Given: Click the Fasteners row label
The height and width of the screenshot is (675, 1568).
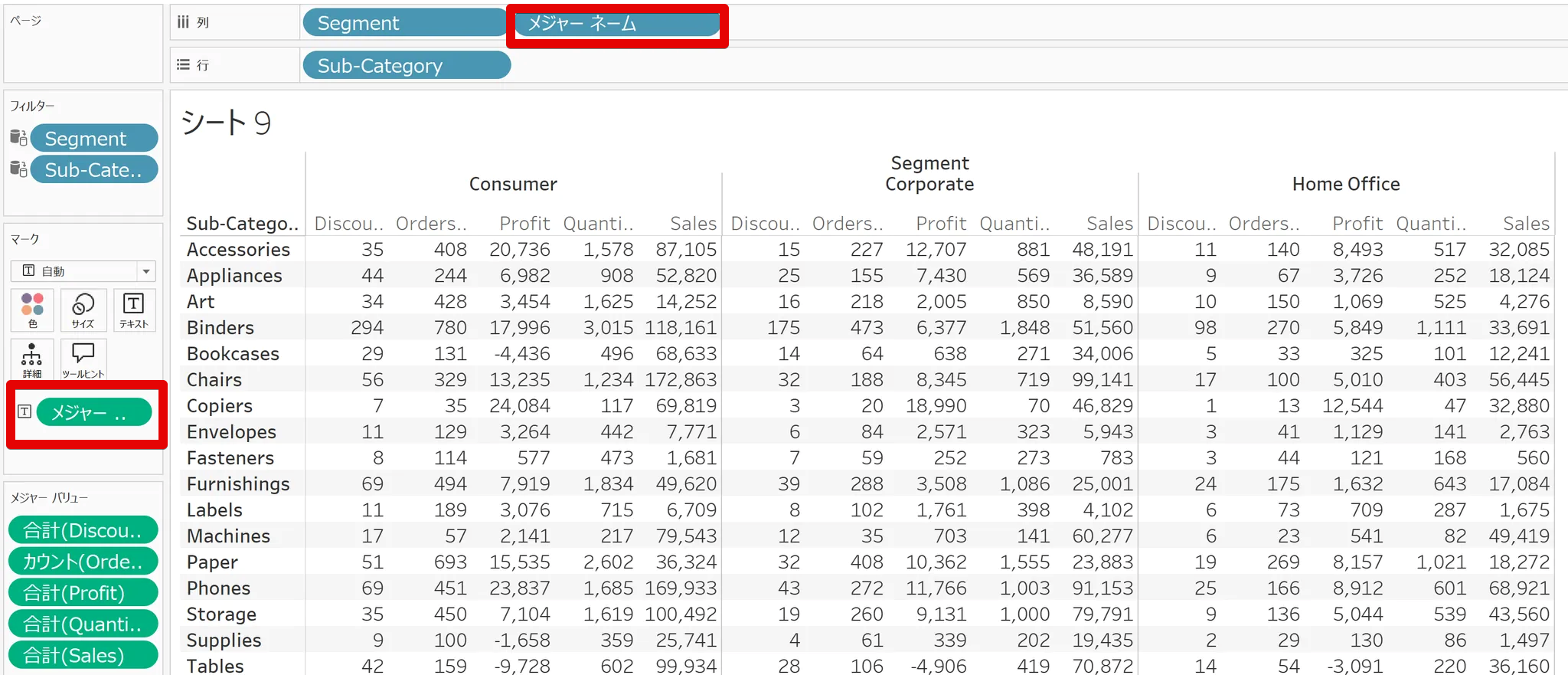Looking at the screenshot, I should [x=230, y=458].
